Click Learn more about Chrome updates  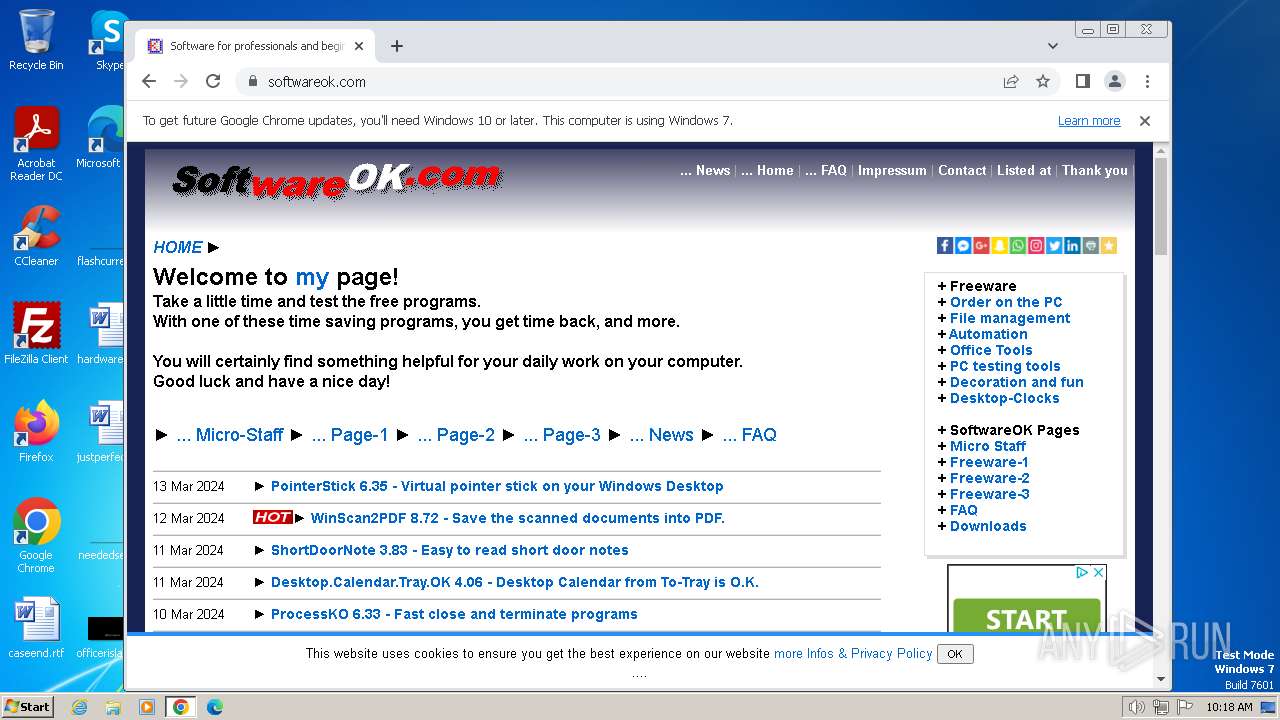1089,120
